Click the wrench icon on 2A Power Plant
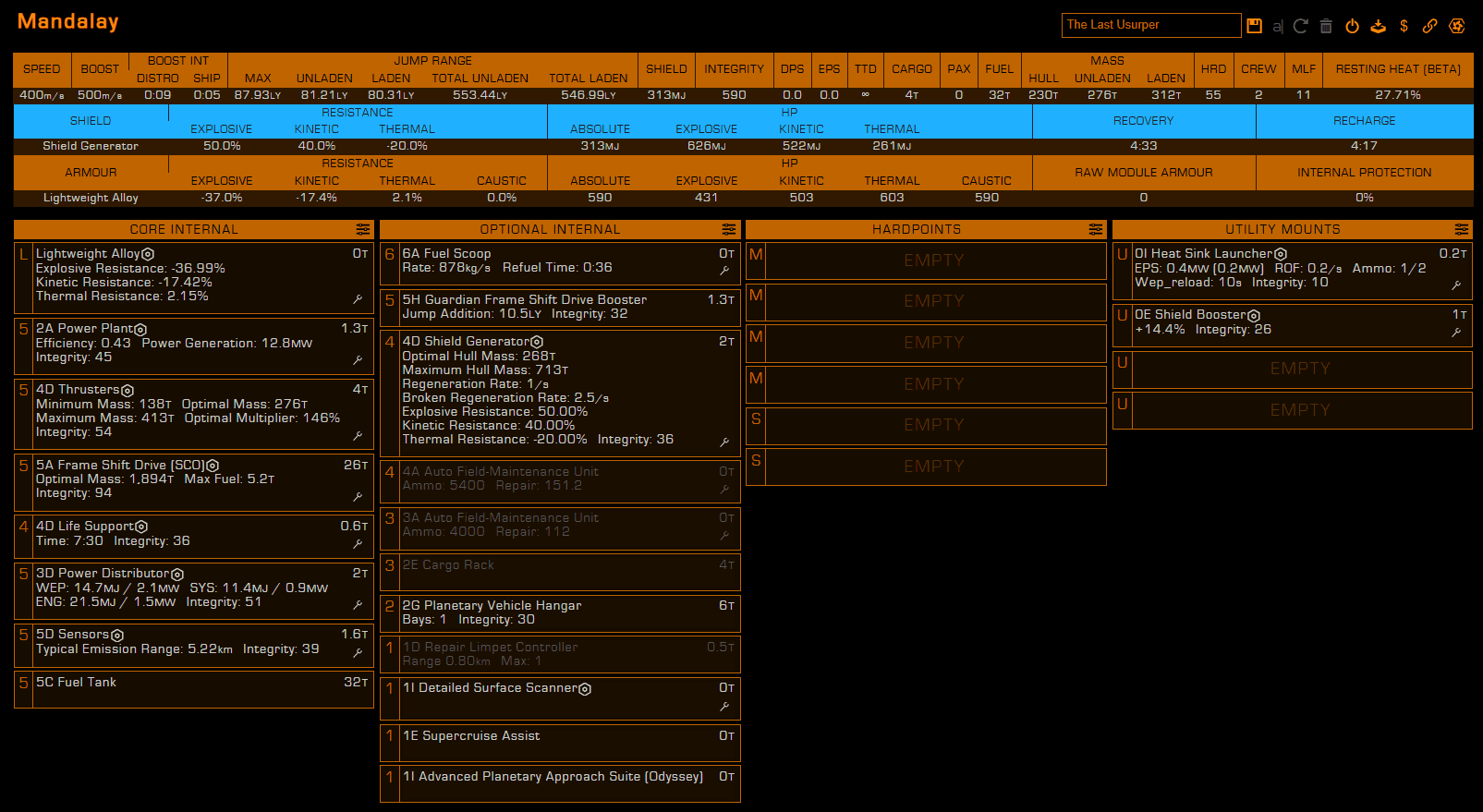Image resolution: width=1483 pixels, height=812 pixels. pyautogui.click(x=358, y=360)
